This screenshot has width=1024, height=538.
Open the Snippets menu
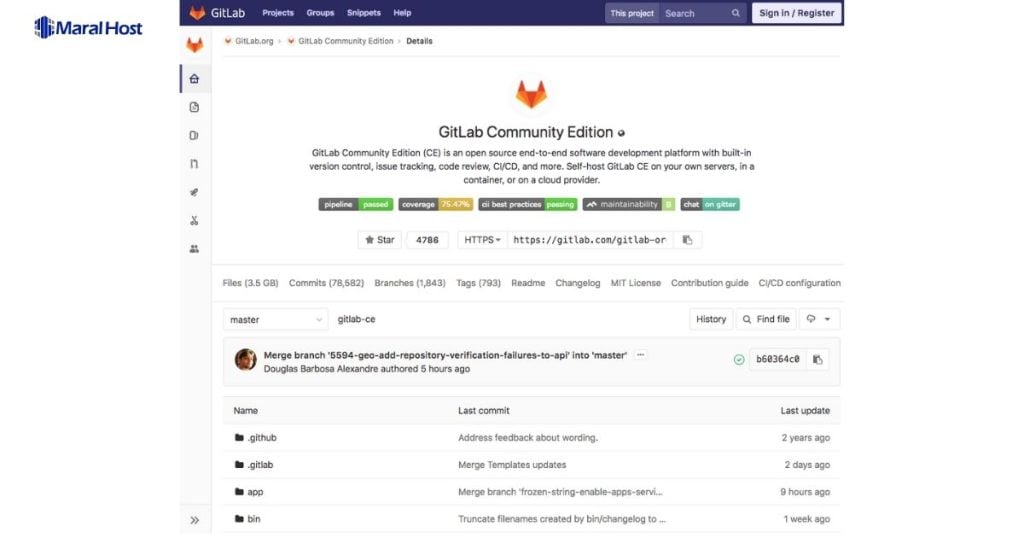pos(364,12)
